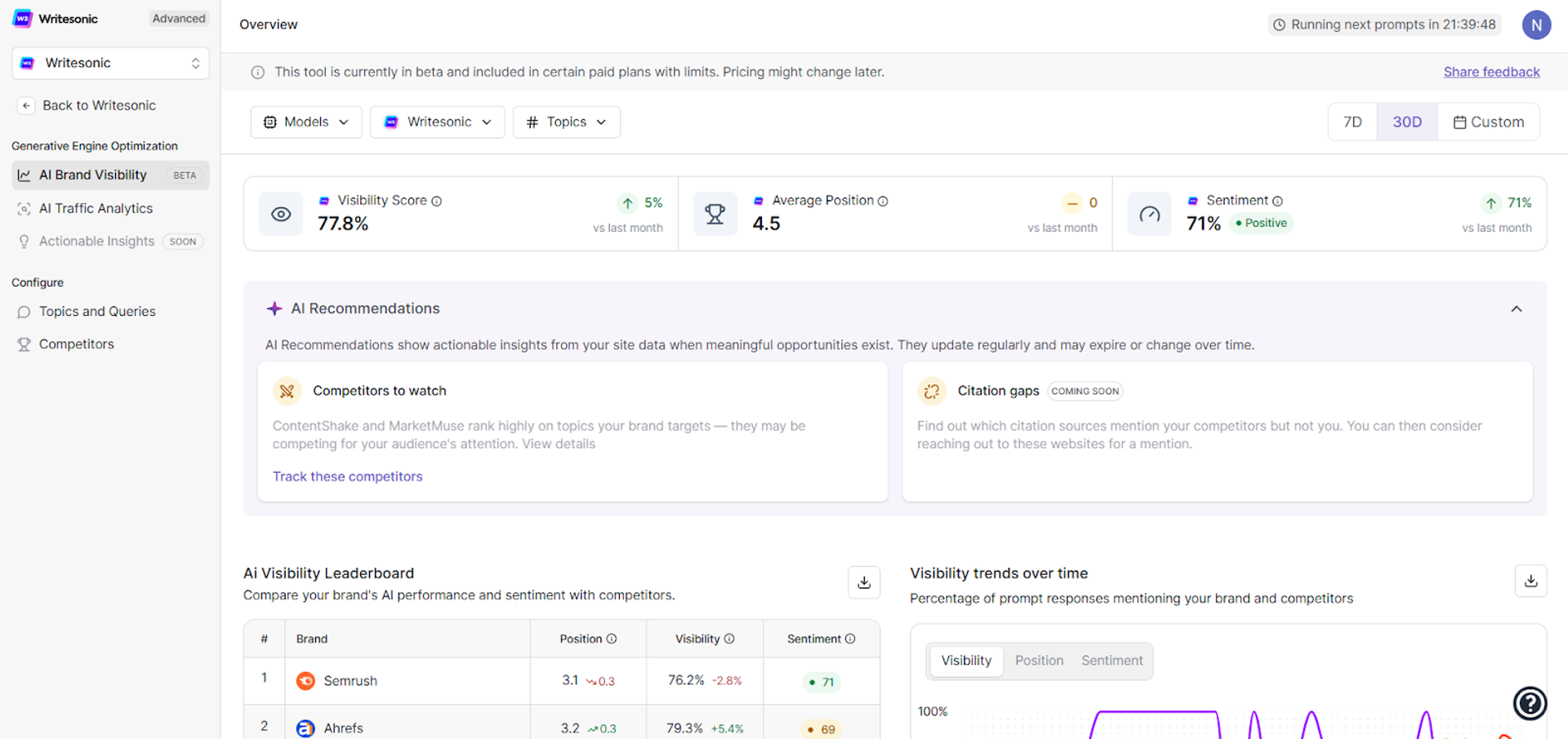Show Sentiment column info tooltip
Image resolution: width=1568 pixels, height=739 pixels.
coord(850,639)
